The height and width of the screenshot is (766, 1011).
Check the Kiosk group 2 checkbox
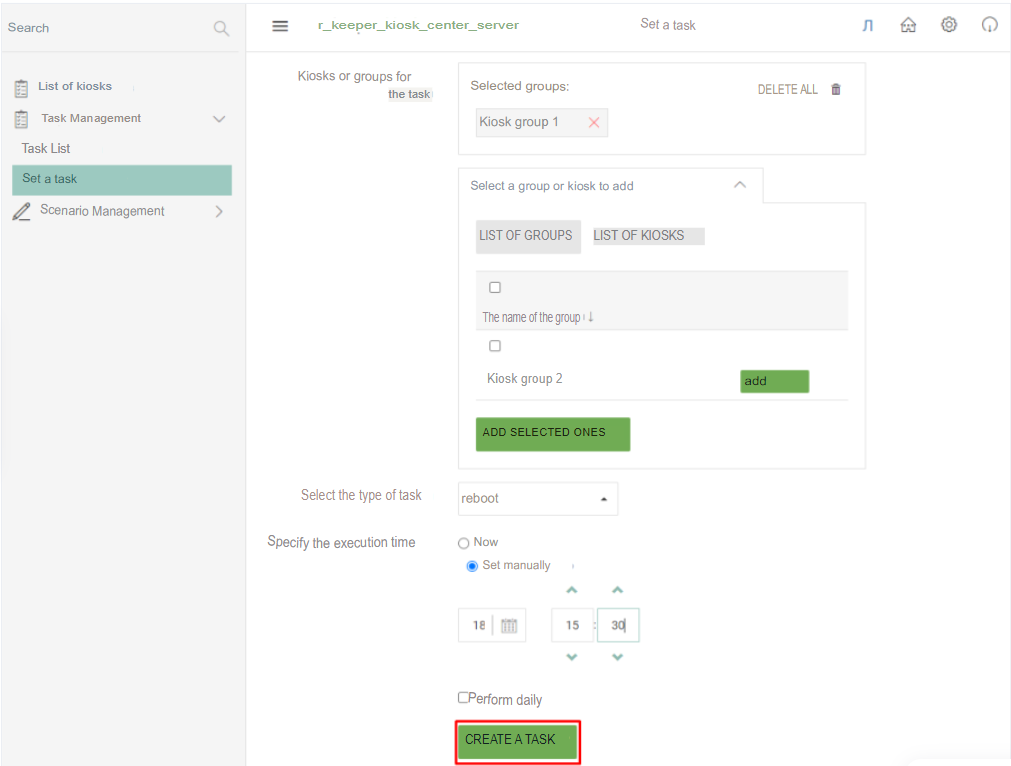495,346
